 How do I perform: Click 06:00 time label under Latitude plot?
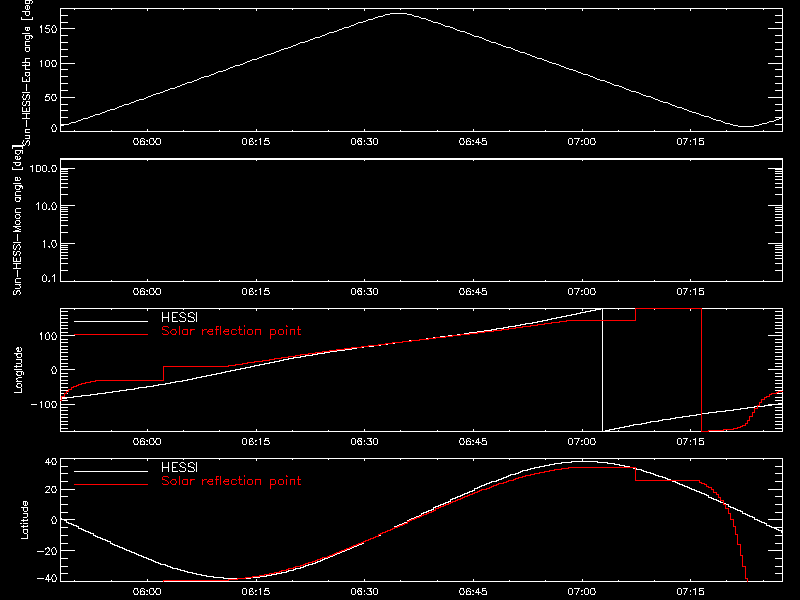tap(147, 591)
